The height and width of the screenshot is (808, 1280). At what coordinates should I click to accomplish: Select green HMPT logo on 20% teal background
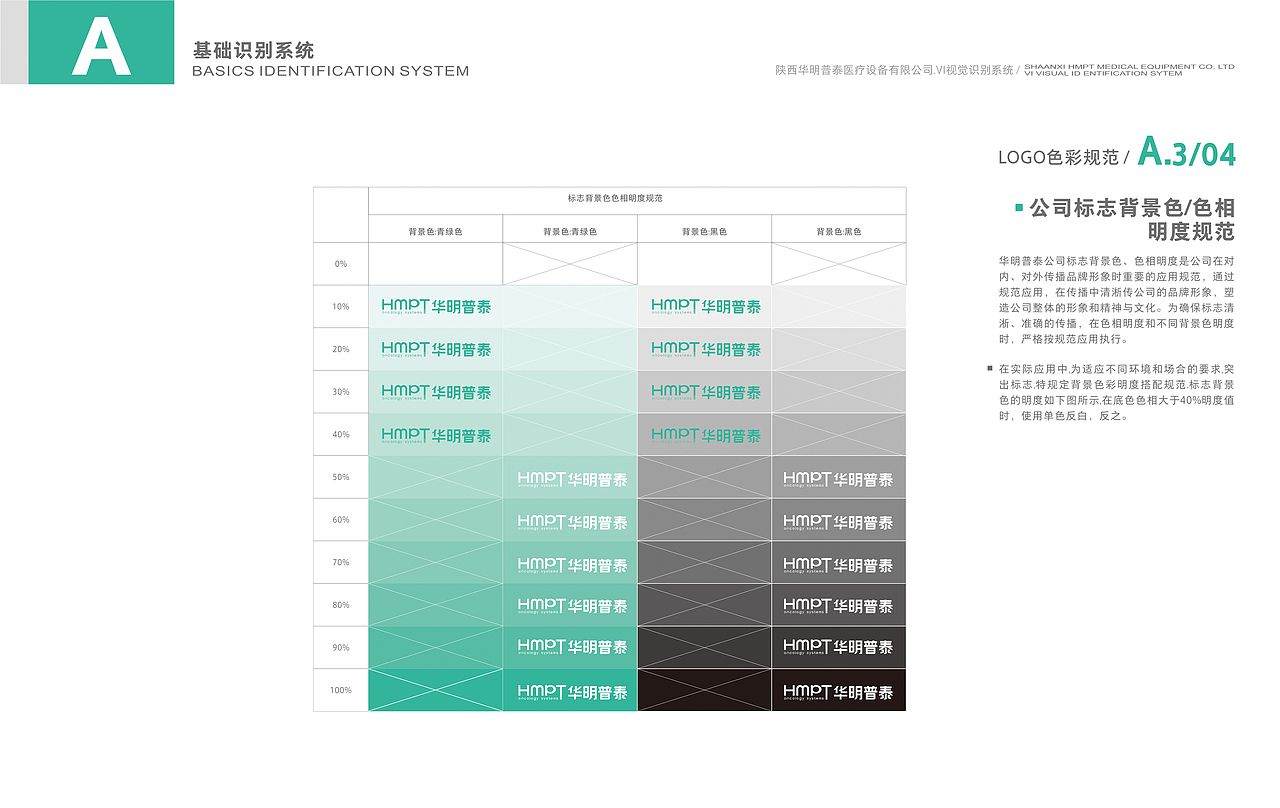[x=436, y=349]
